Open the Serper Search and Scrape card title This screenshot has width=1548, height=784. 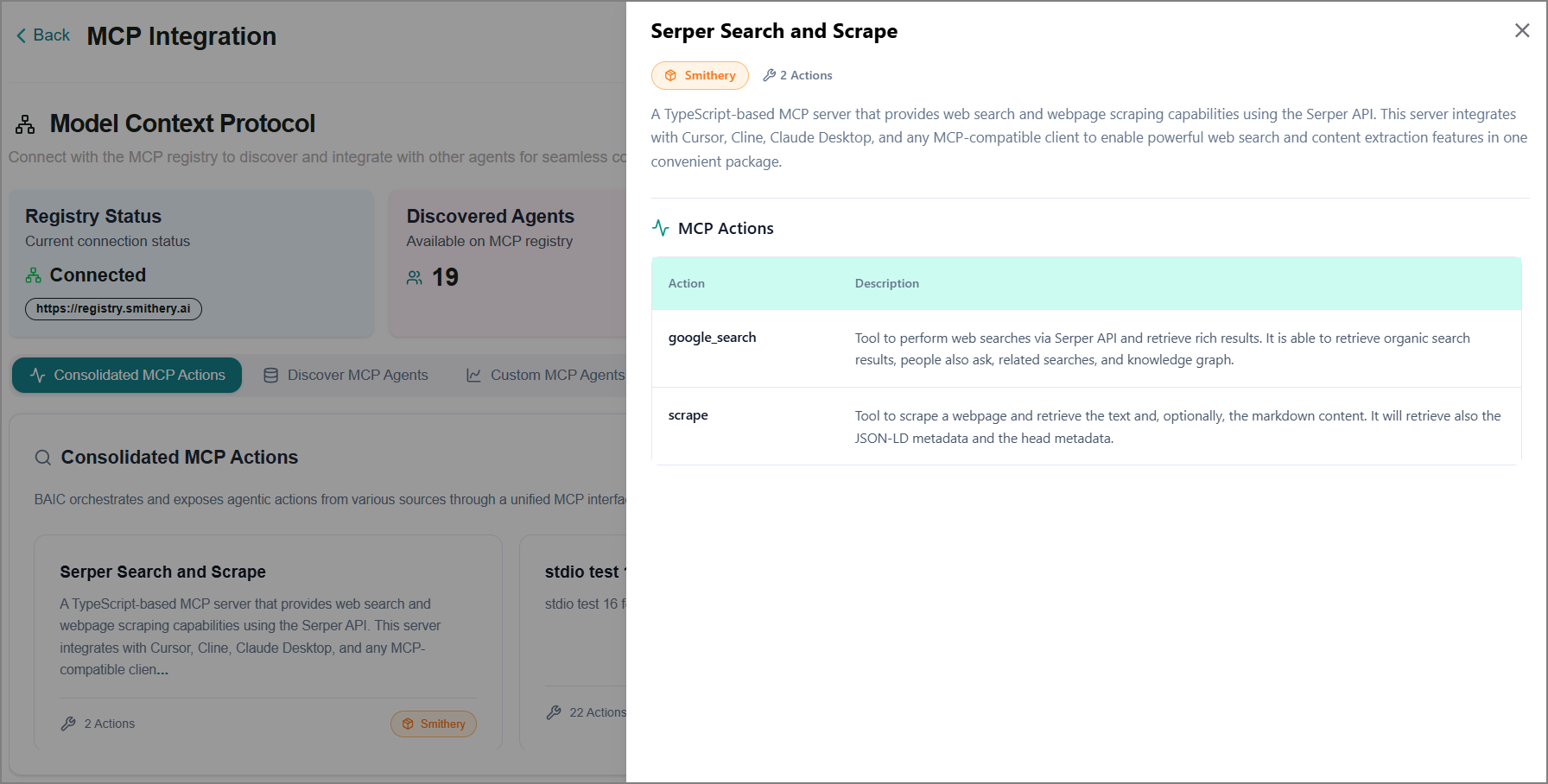point(162,572)
